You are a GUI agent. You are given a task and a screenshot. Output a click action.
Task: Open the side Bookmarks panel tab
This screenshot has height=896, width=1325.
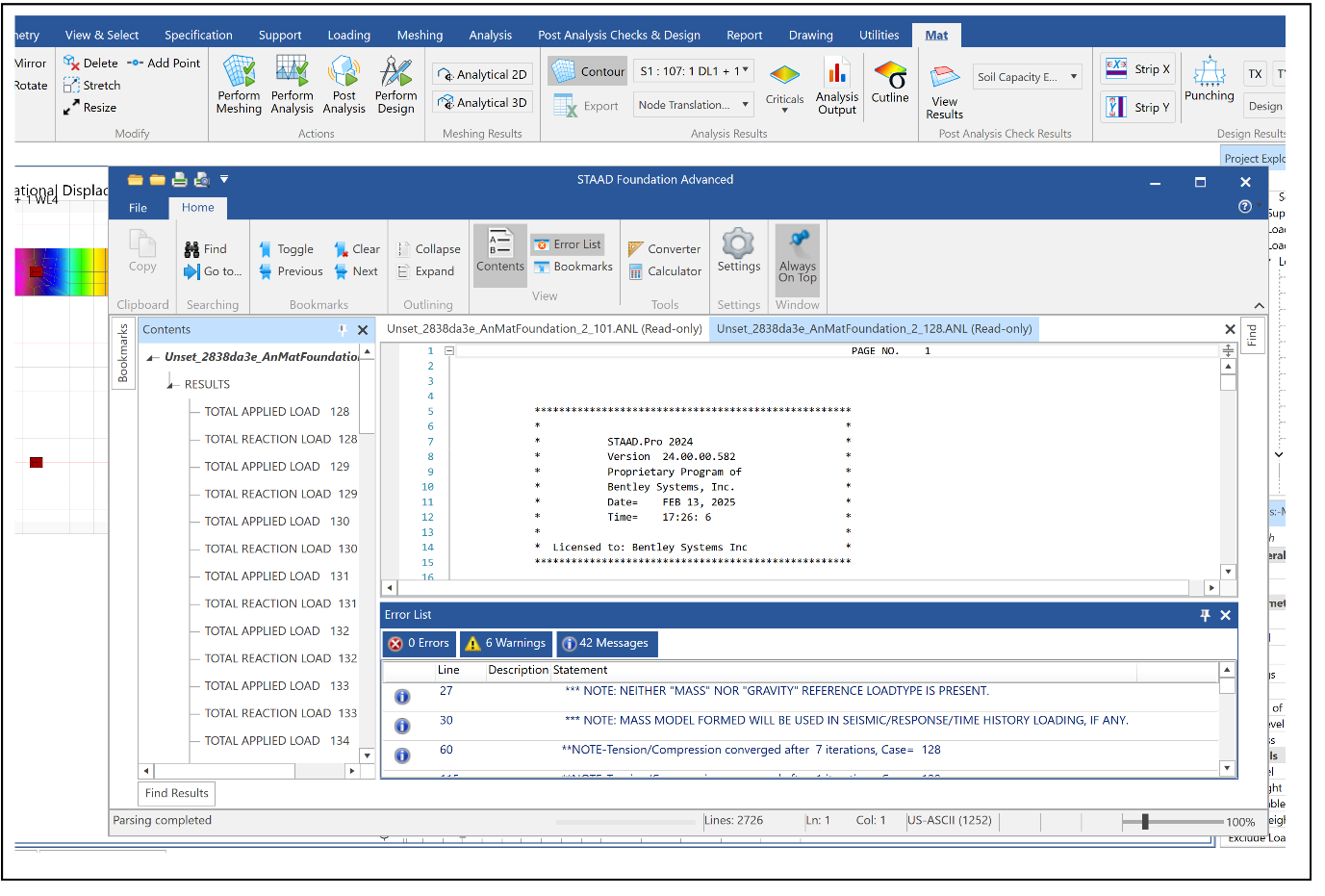pos(123,353)
